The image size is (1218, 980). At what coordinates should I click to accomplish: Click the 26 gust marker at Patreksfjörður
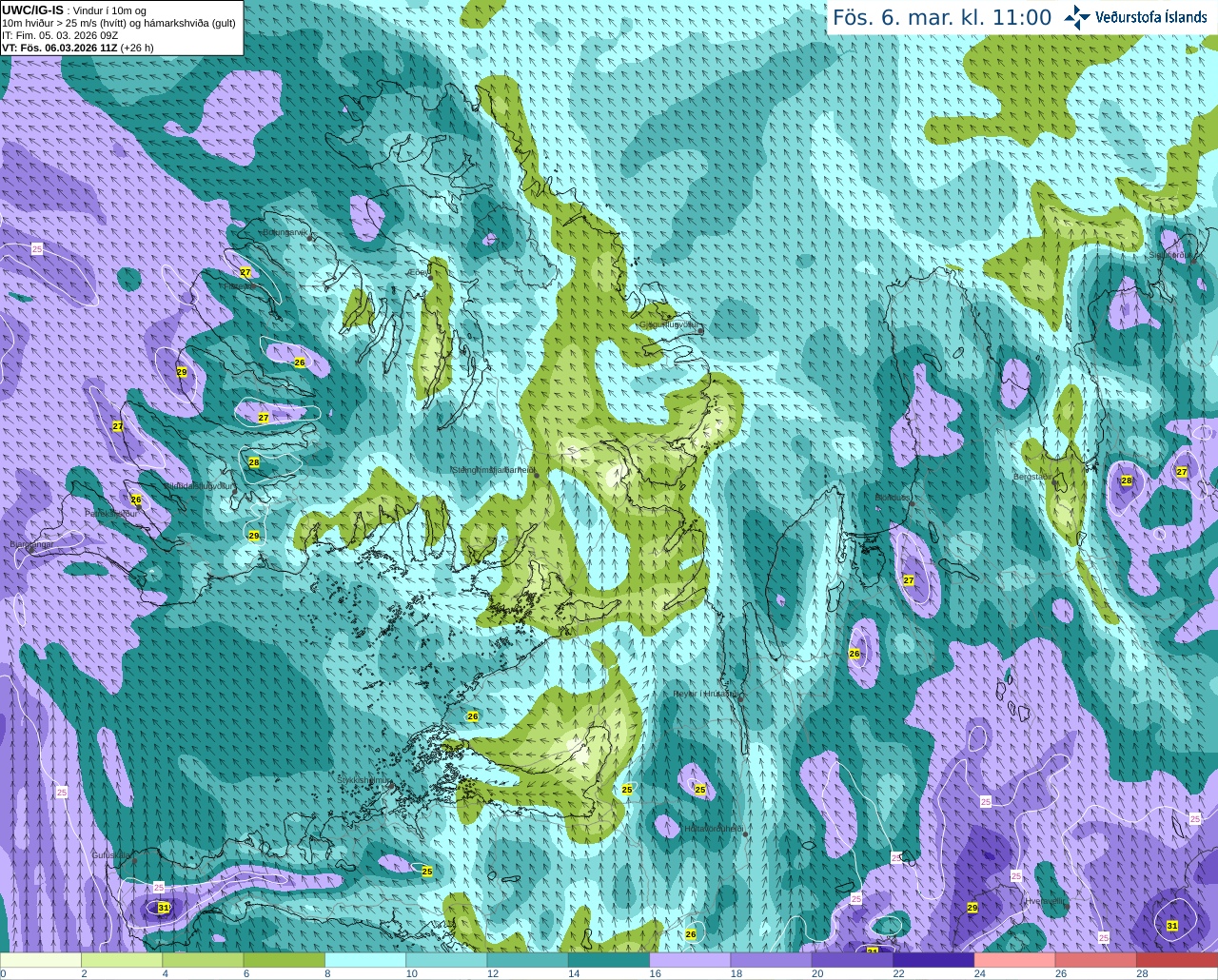coord(136,500)
